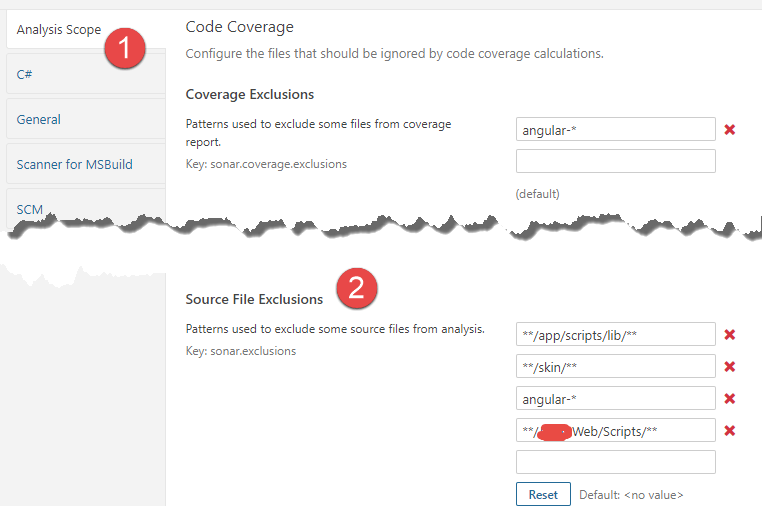Switch to the C# settings tab
The image size is (762, 506).
(24, 74)
